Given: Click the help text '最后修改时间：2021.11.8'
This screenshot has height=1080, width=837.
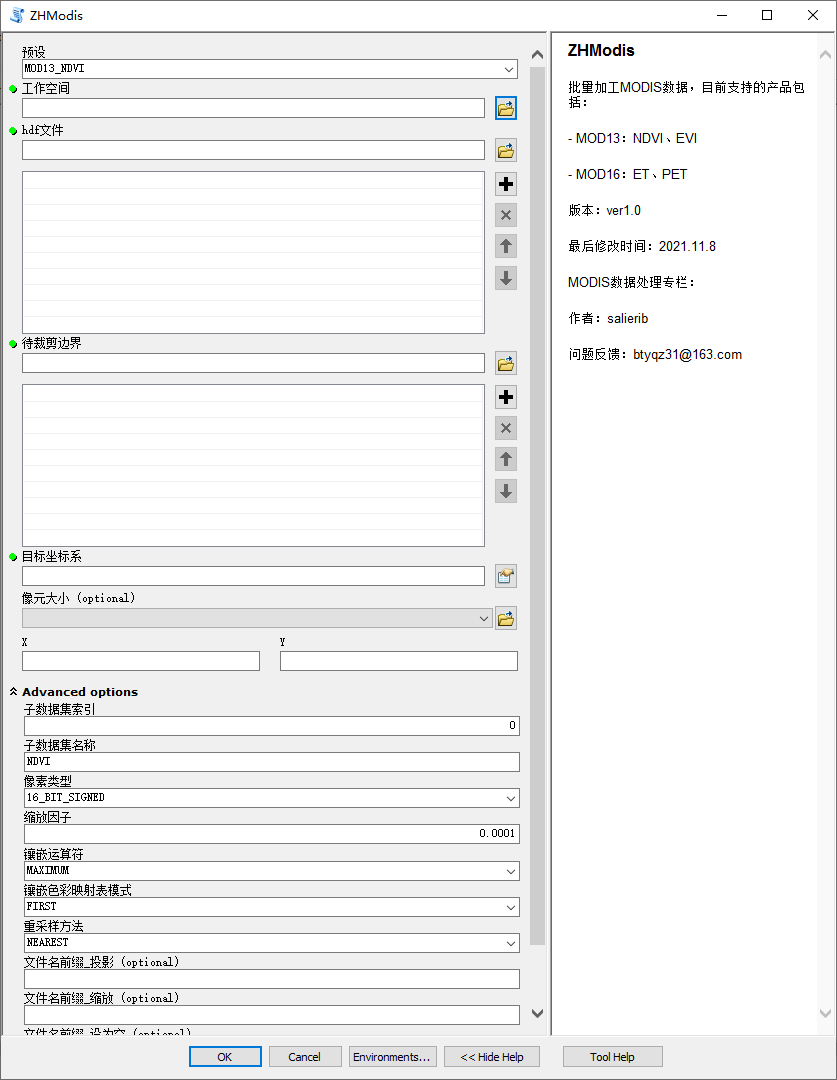Looking at the screenshot, I should coord(642,247).
